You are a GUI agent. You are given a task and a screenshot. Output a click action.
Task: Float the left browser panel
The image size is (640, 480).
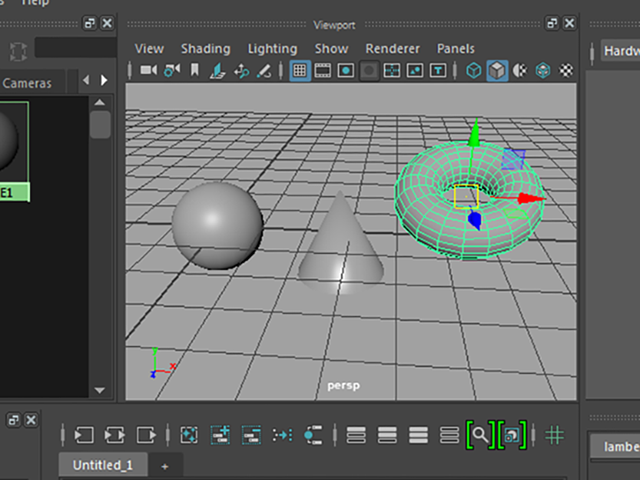point(89,23)
